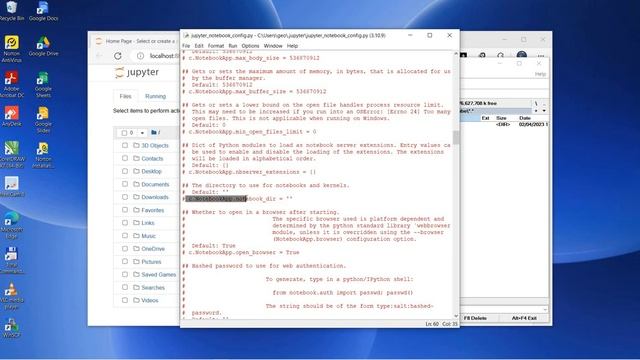Sort by the Size column header in Total Commander
The width and height of the screenshot is (640, 360).
501,118
